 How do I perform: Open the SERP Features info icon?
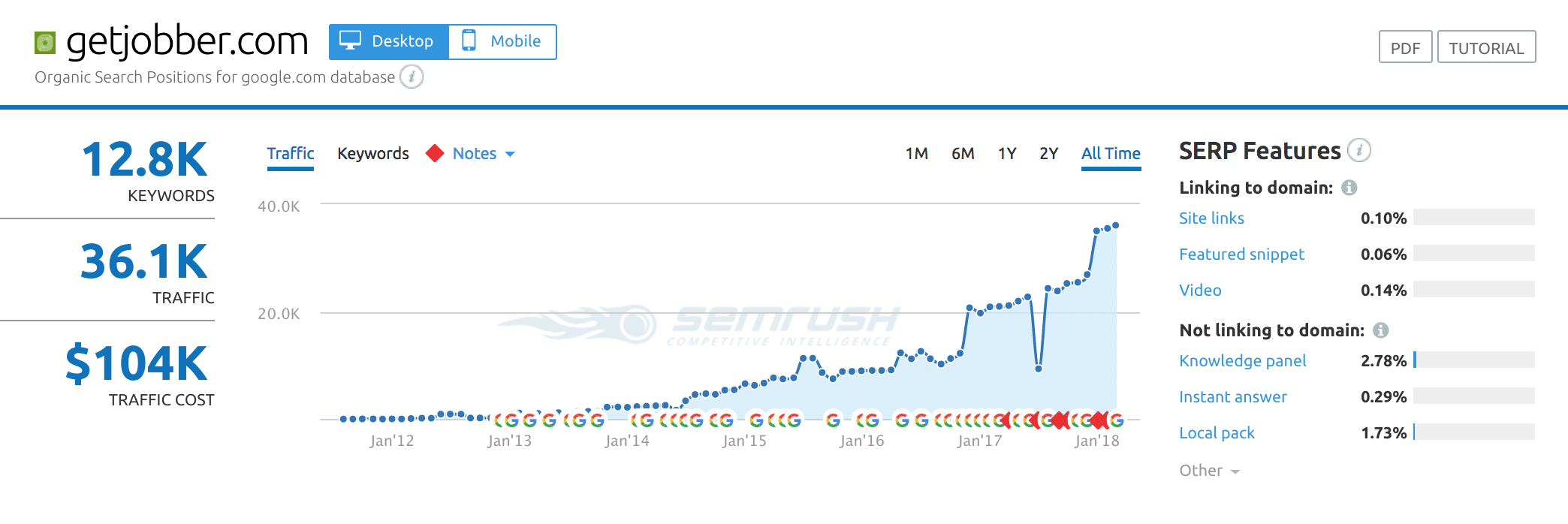1359,150
